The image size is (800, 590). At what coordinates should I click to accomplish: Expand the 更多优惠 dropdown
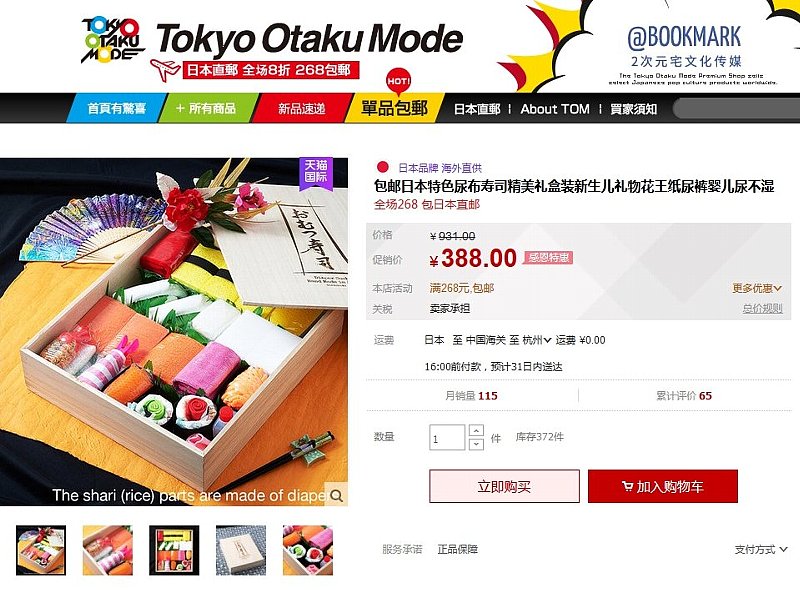757,288
